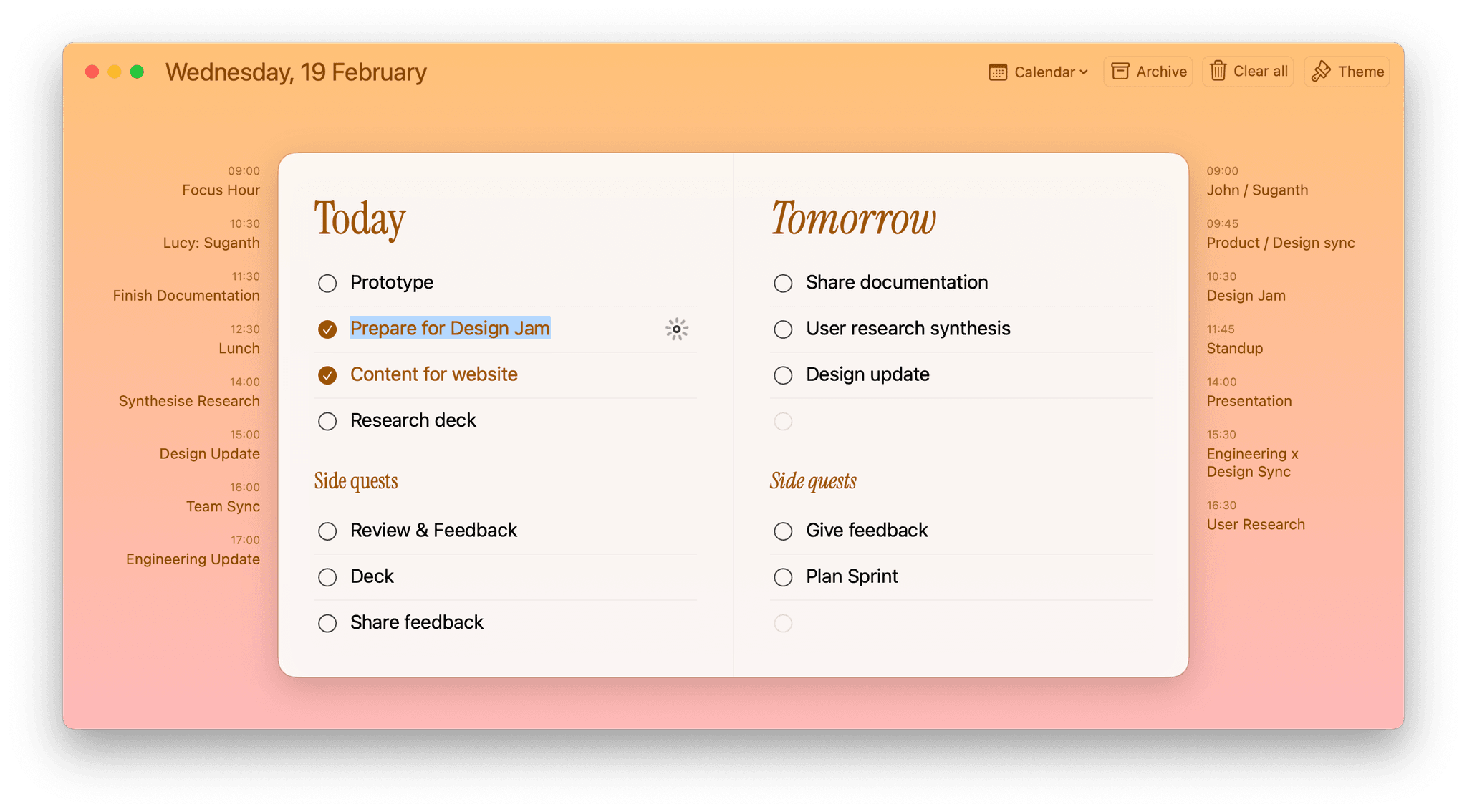Complete the Share documentation task
The image size is (1467, 812).
coord(783,283)
